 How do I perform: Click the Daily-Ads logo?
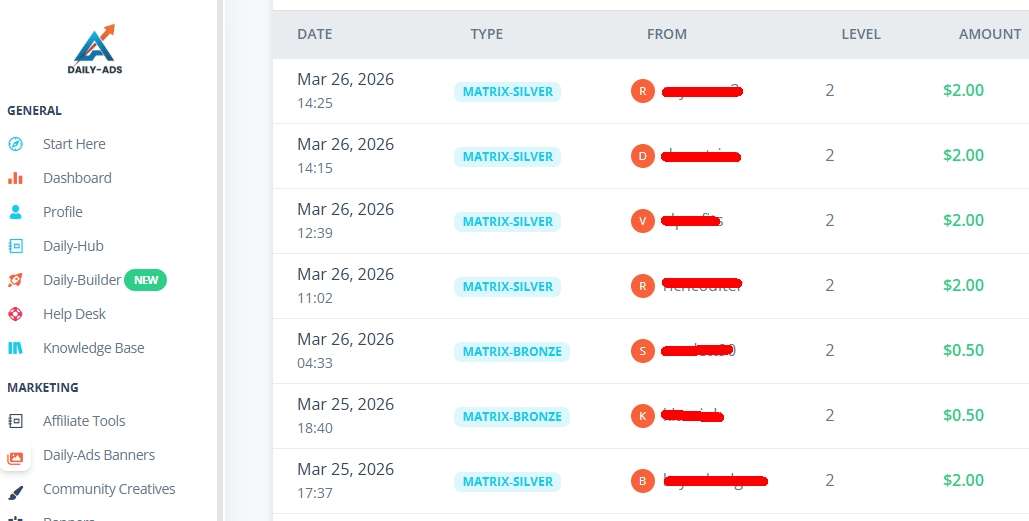[x=95, y=49]
